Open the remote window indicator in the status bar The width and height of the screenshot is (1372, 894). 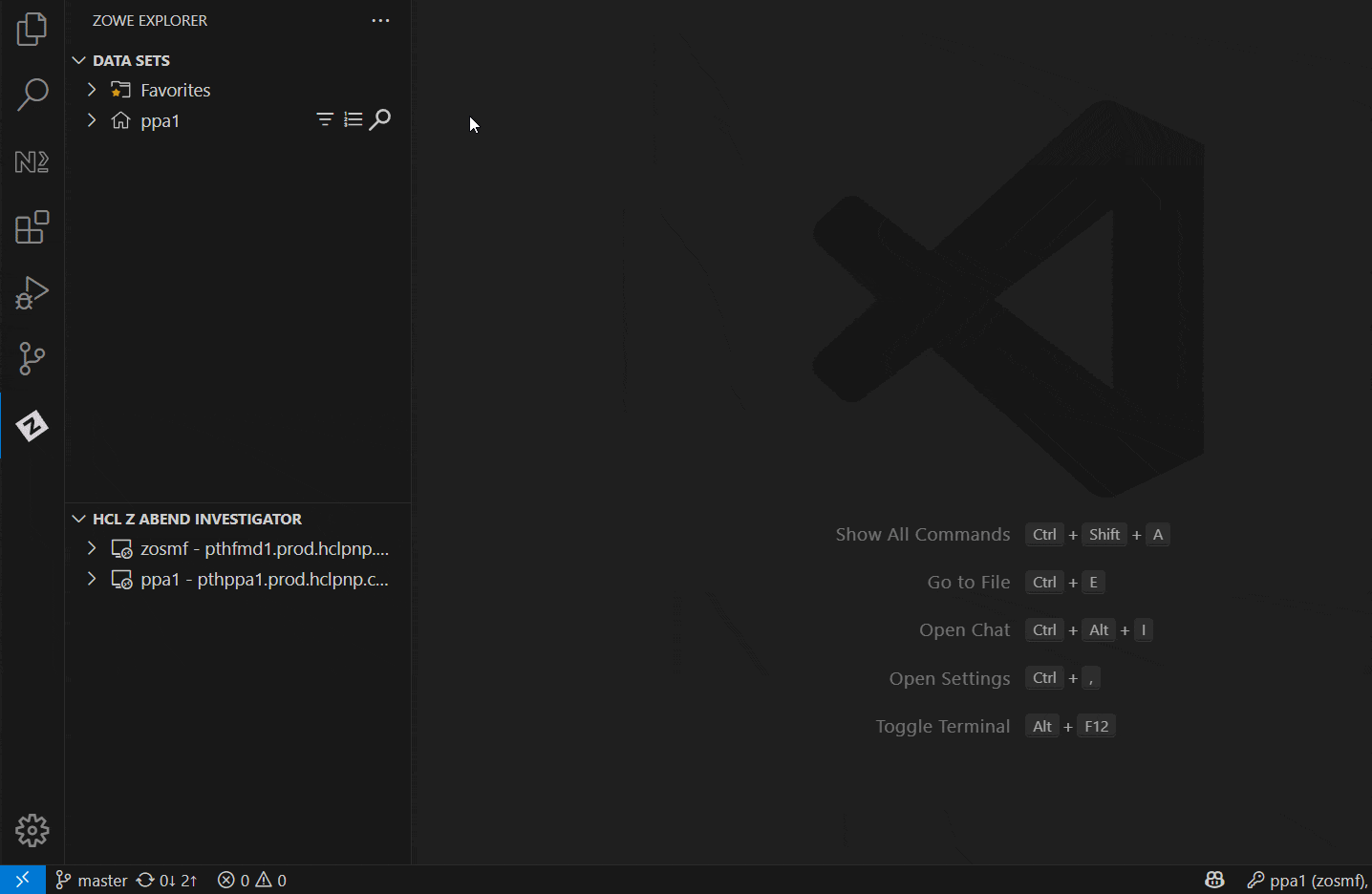pos(23,880)
